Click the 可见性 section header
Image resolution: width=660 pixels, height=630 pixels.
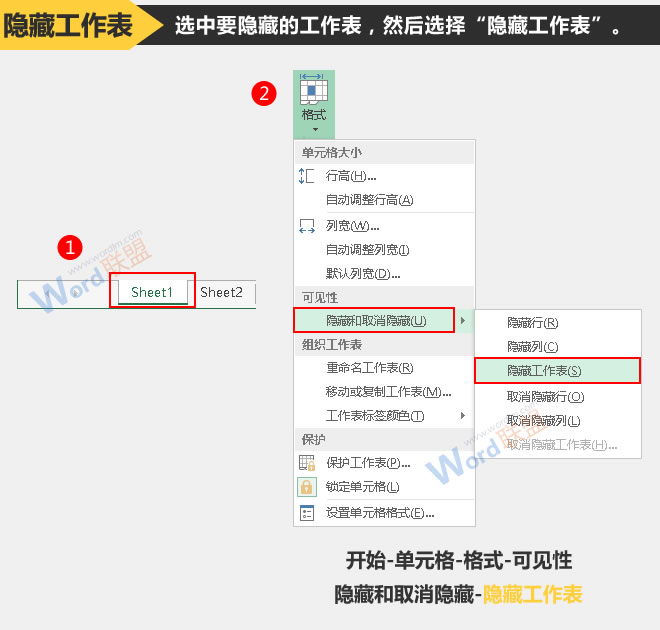[x=385, y=298]
